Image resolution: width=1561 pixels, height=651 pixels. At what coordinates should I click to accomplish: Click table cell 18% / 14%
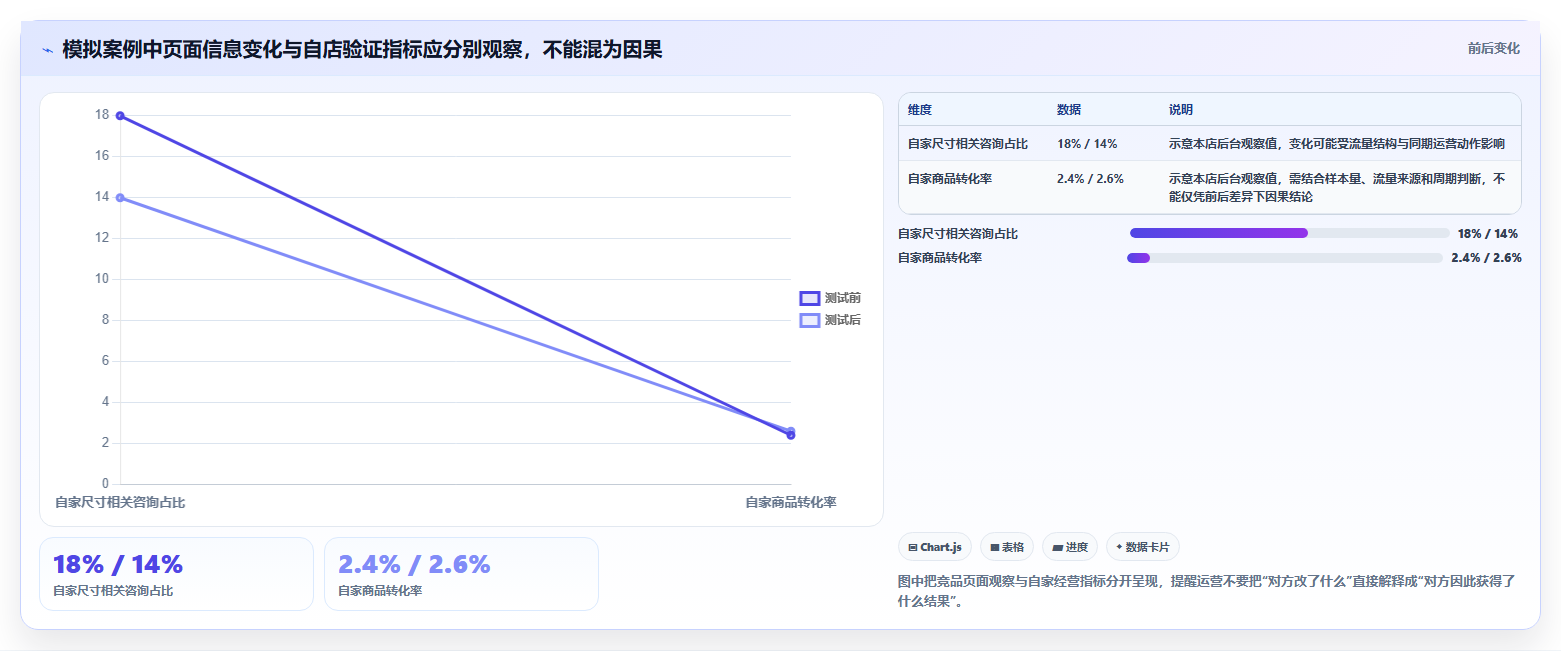1087,144
